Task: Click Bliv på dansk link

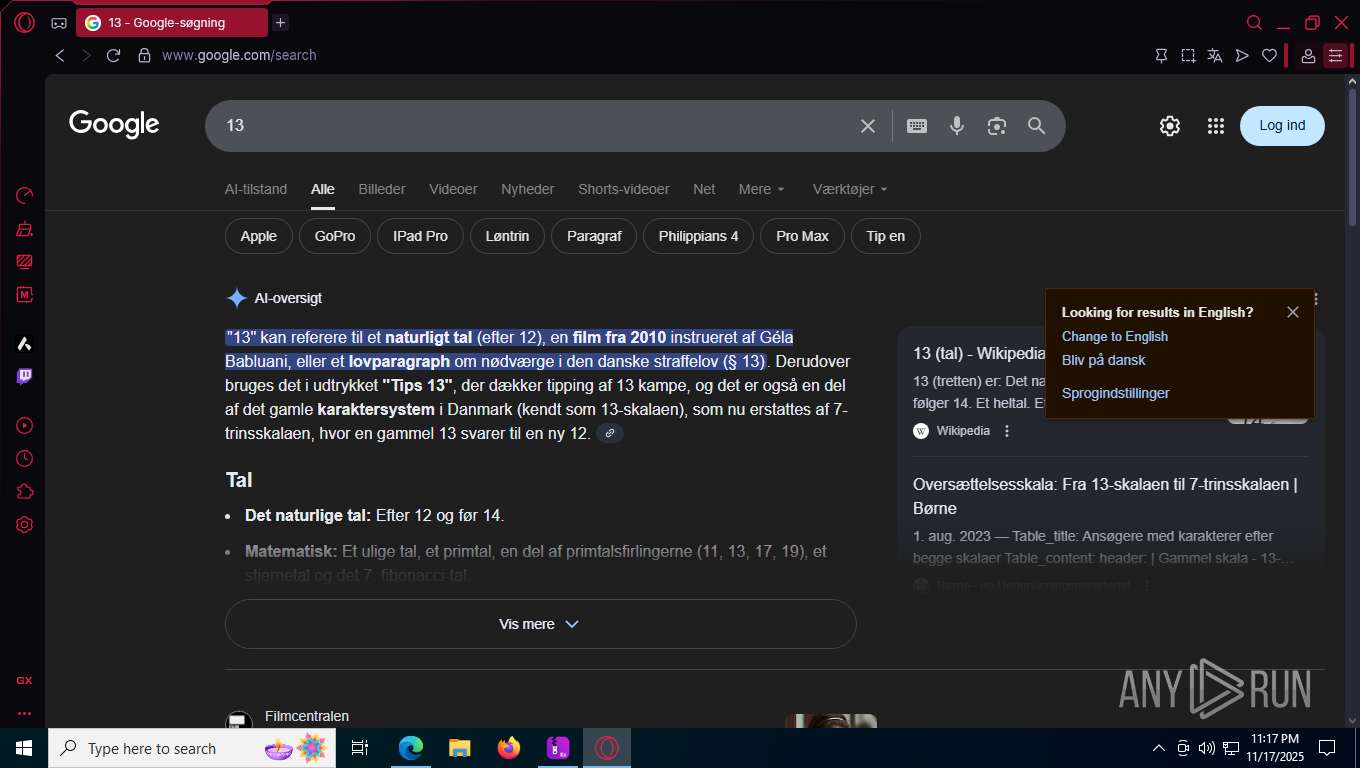Action: coord(1104,360)
